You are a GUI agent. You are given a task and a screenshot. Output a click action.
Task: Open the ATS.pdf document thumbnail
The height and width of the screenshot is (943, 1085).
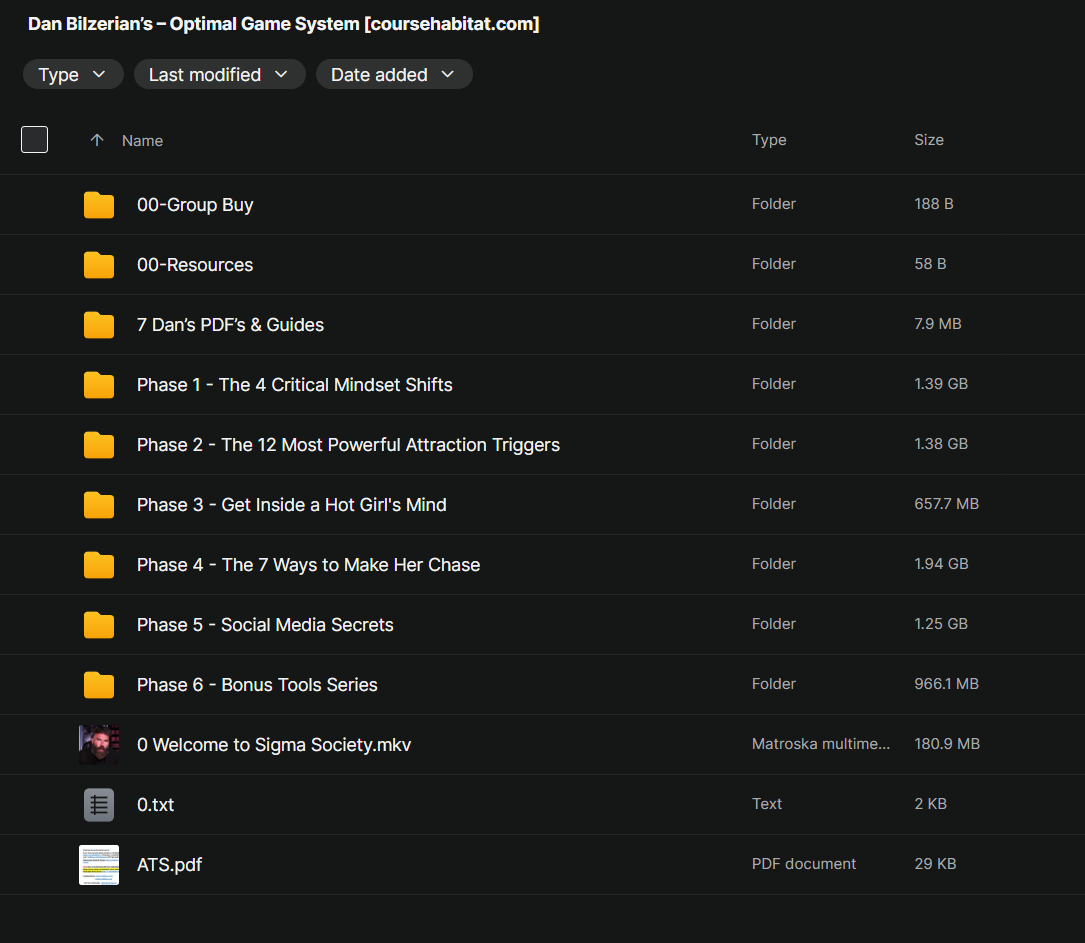pyautogui.click(x=99, y=865)
